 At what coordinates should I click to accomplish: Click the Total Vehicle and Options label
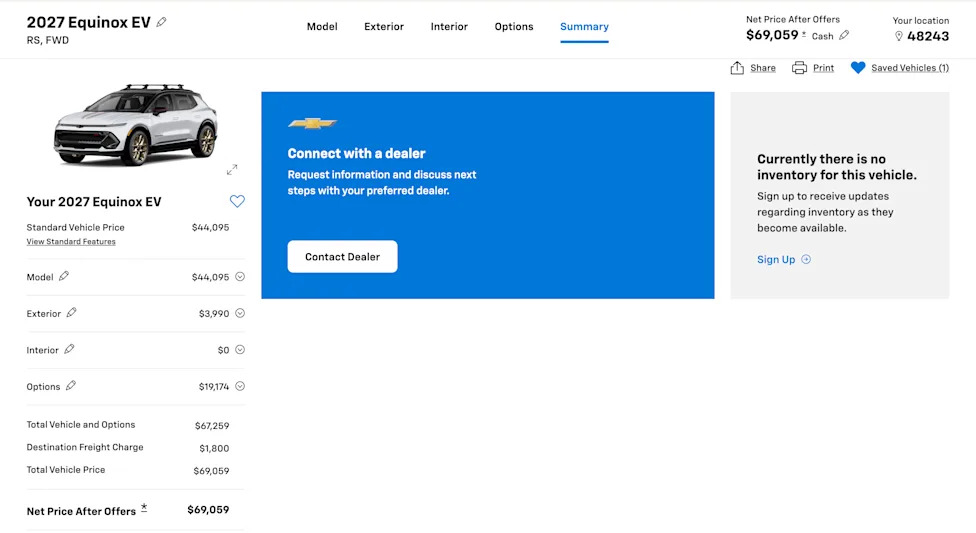coord(81,425)
